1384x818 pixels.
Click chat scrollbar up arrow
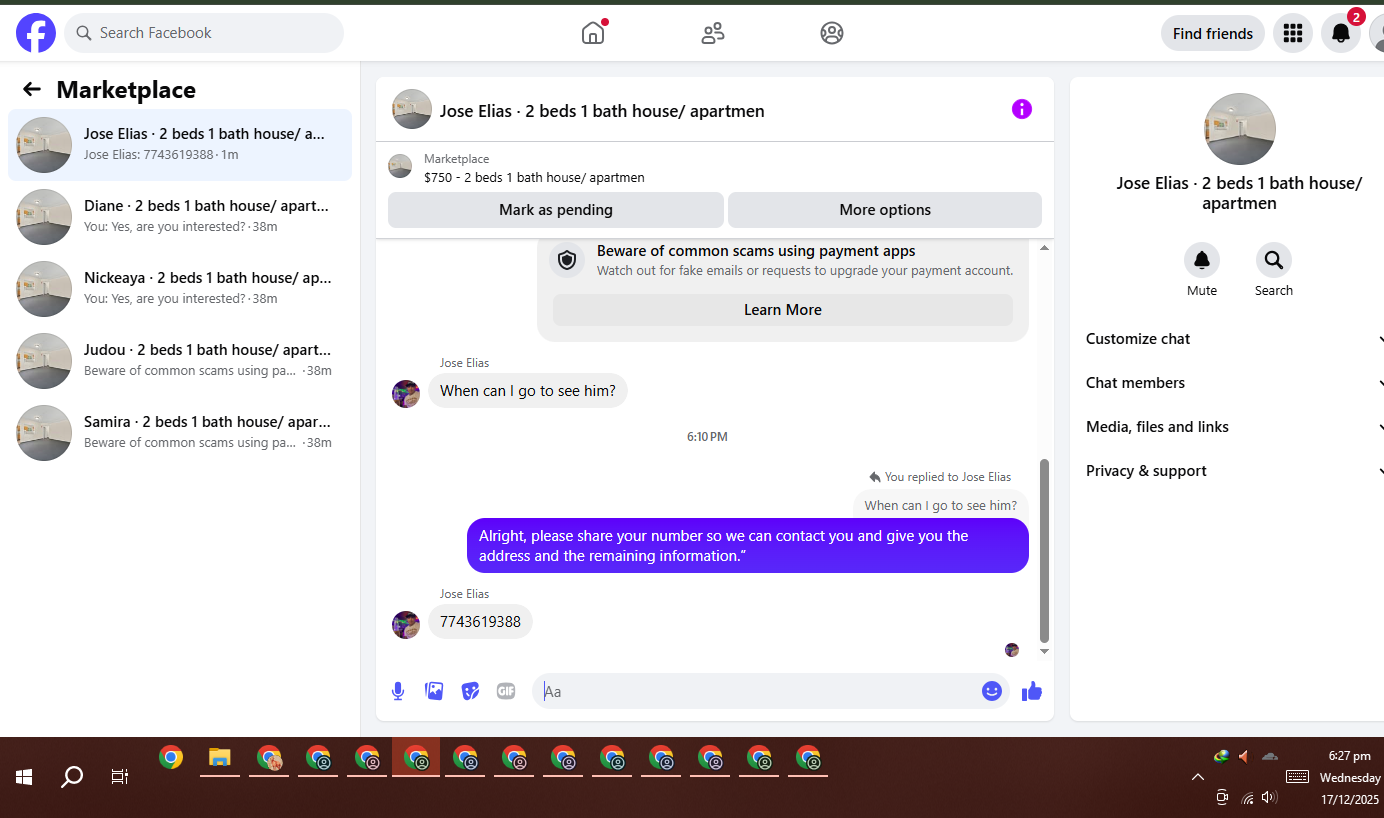click(x=1045, y=247)
